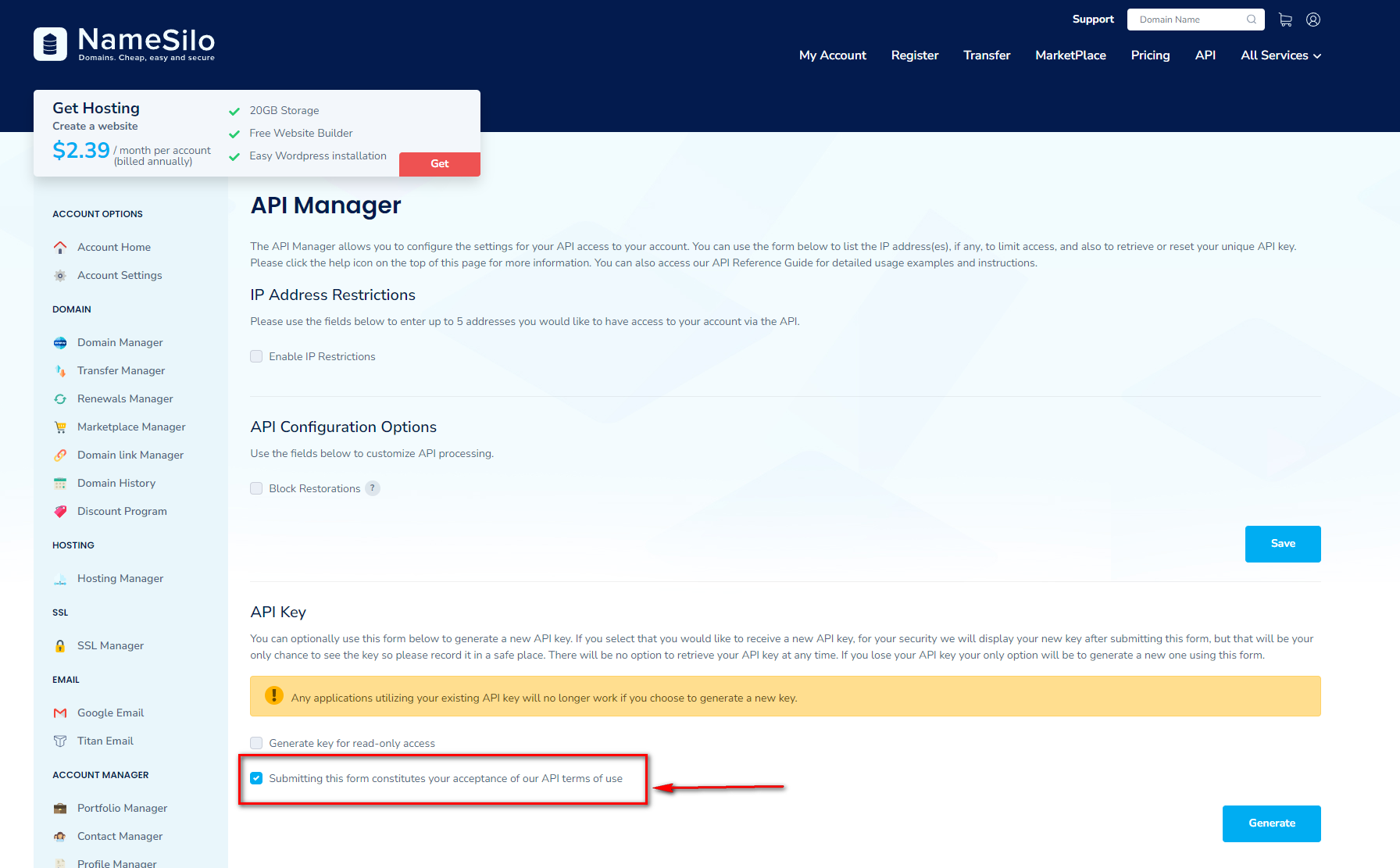The width and height of the screenshot is (1400, 868).
Task: Go to Register in top navigation
Action: (915, 55)
